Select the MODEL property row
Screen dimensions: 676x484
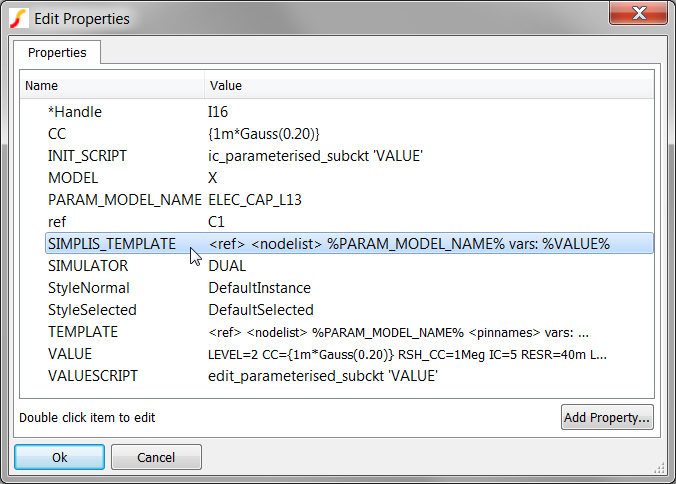(x=73, y=178)
